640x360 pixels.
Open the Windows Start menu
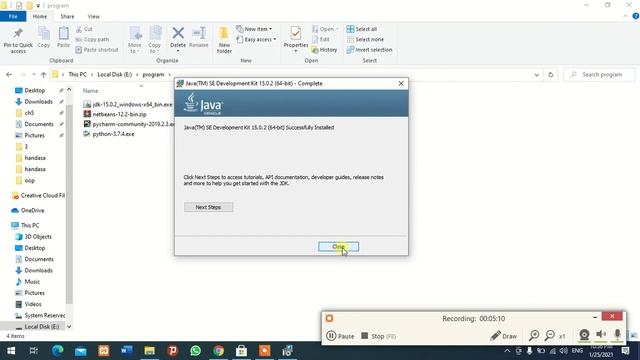point(11,351)
